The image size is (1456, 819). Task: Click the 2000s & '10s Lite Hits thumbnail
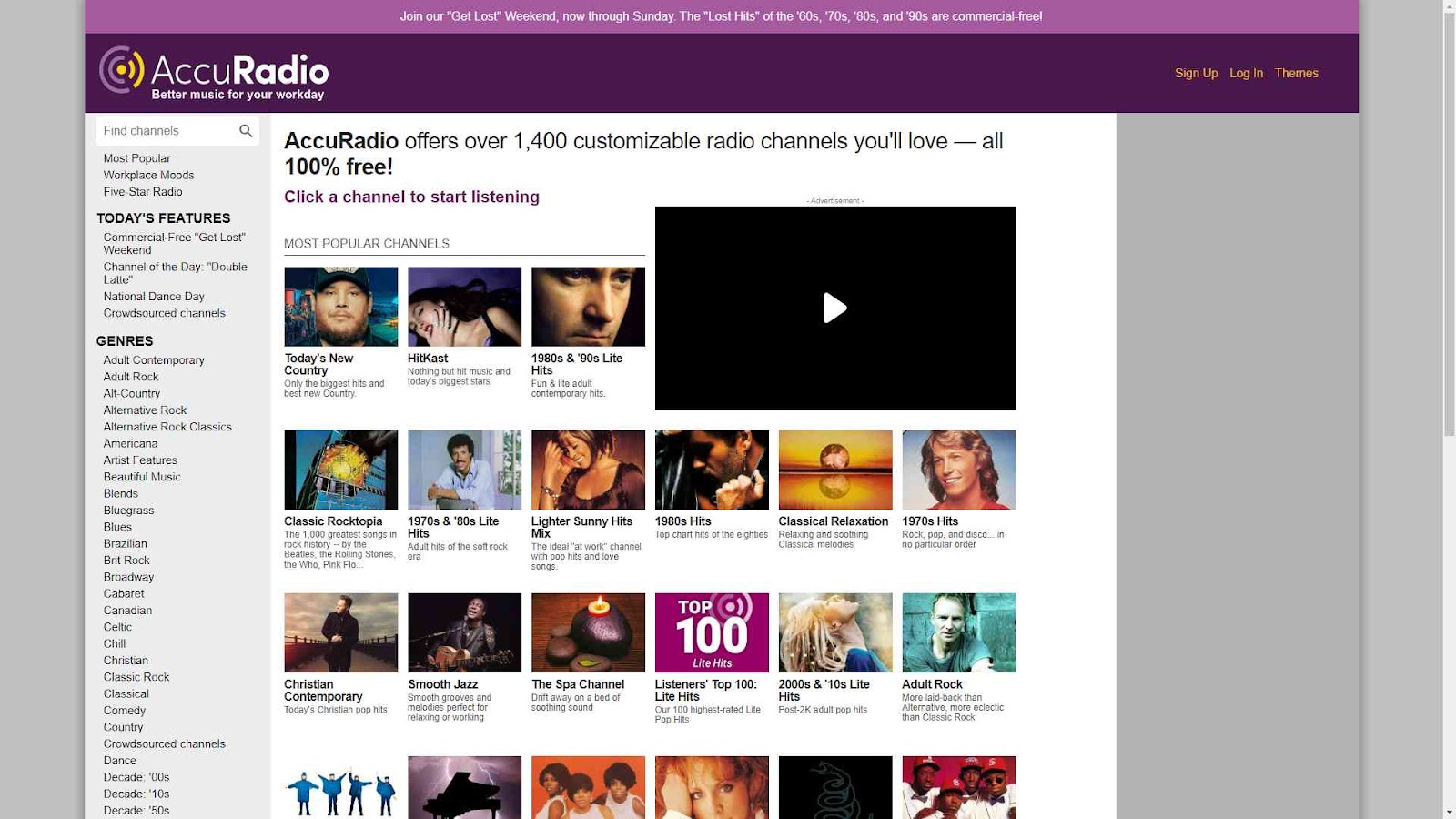coord(835,632)
